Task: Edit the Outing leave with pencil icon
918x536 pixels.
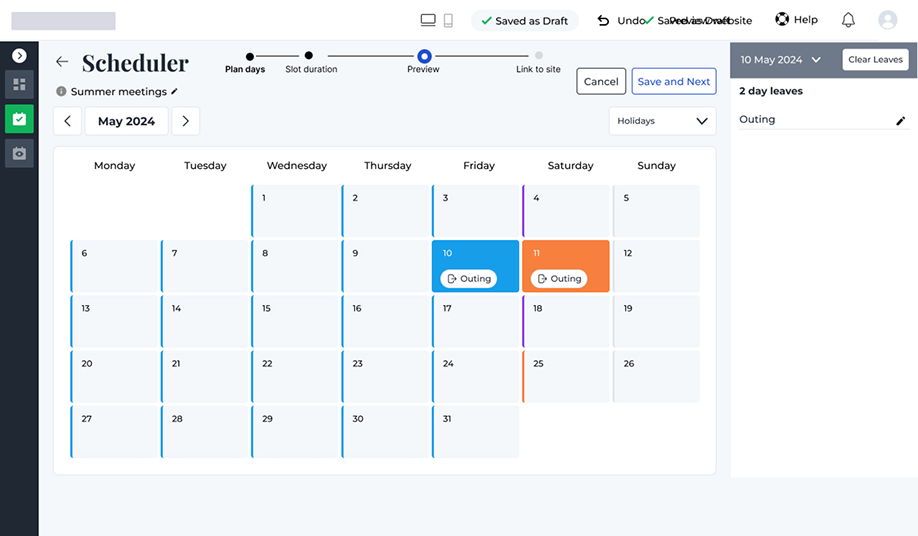Action: 900,120
